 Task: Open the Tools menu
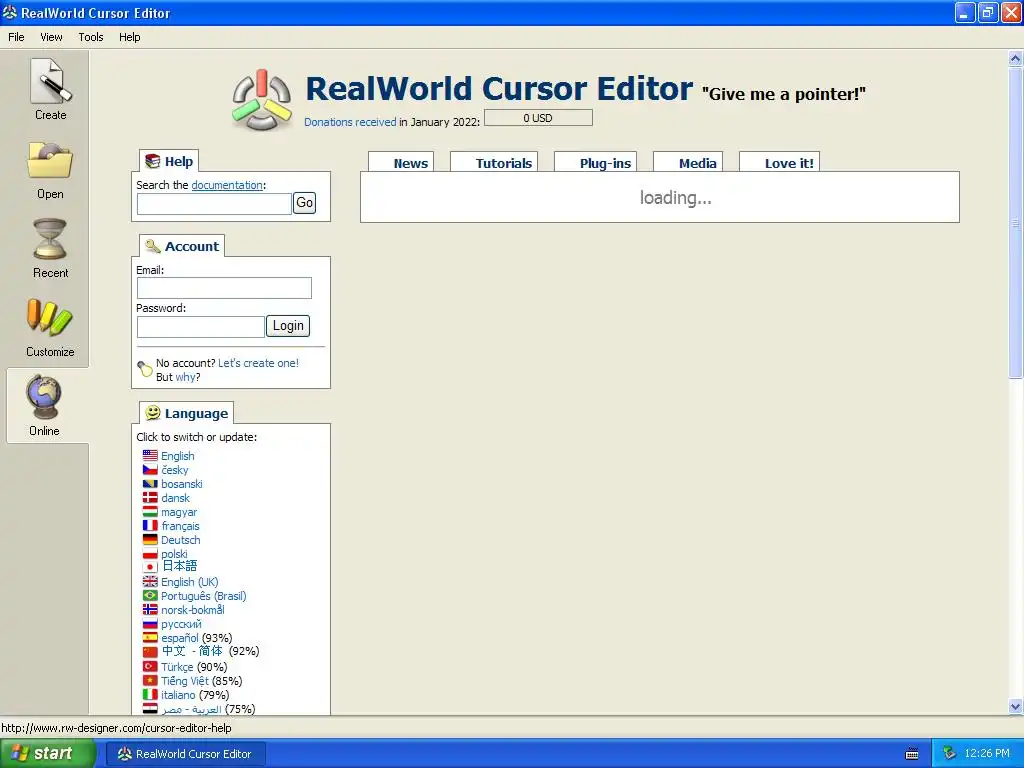click(91, 37)
